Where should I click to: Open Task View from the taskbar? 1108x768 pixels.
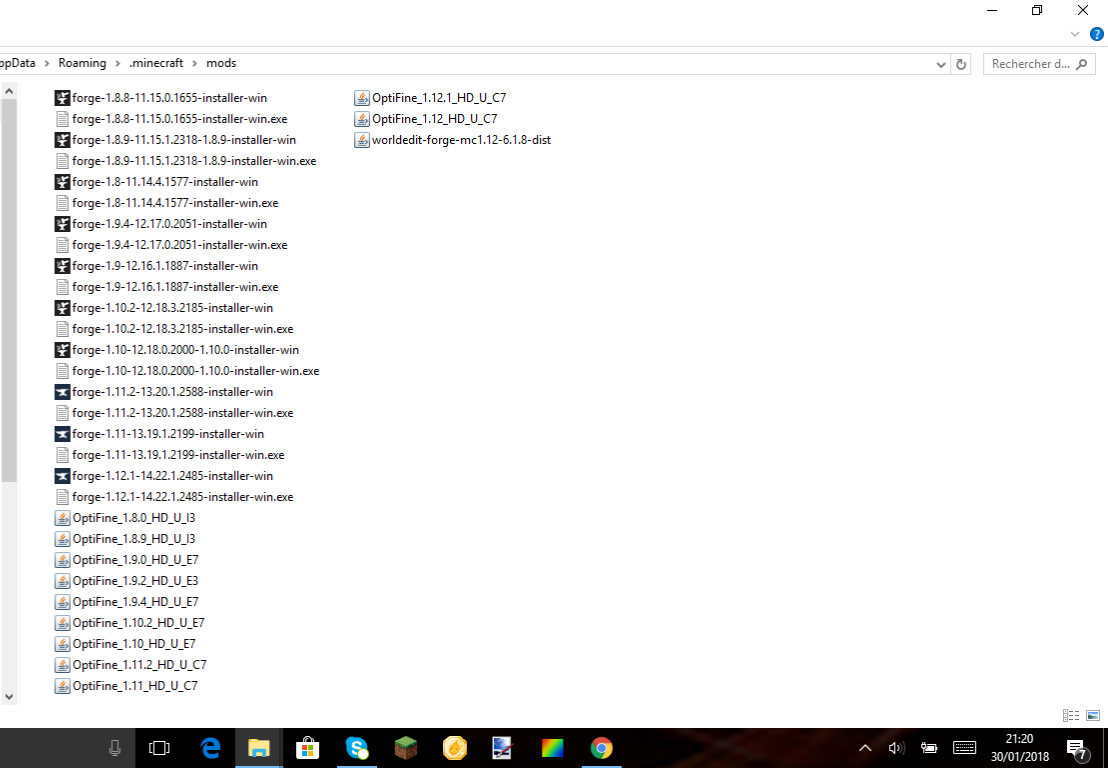[x=159, y=748]
